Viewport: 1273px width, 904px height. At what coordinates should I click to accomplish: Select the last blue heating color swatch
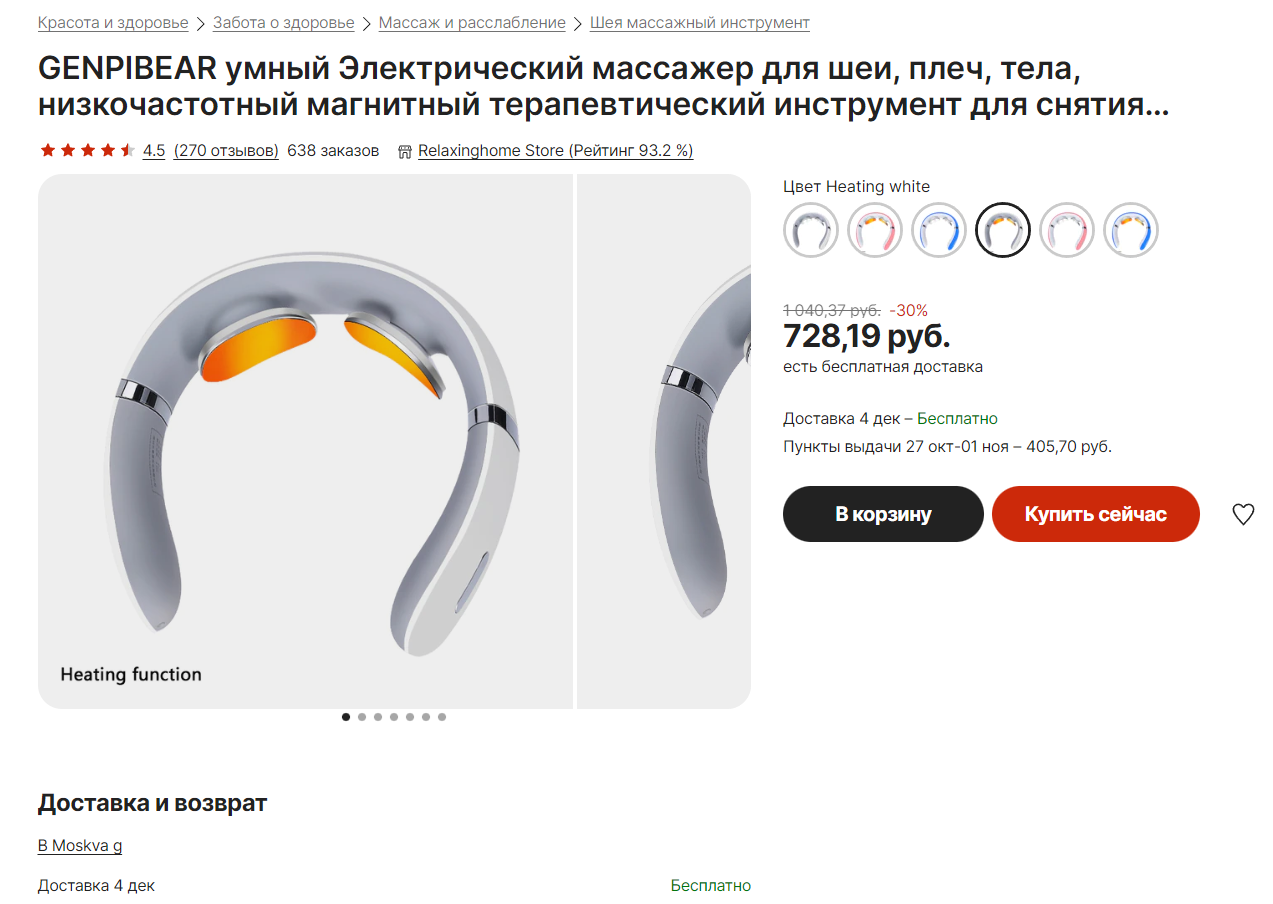(x=1131, y=230)
